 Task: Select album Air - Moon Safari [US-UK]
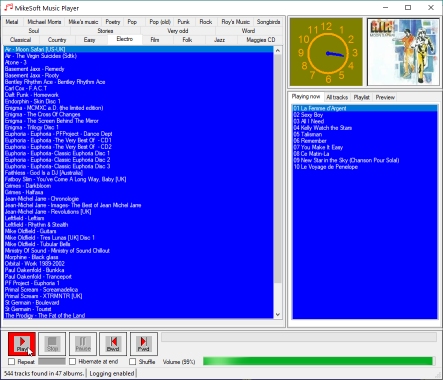pyautogui.click(x=138, y=49)
